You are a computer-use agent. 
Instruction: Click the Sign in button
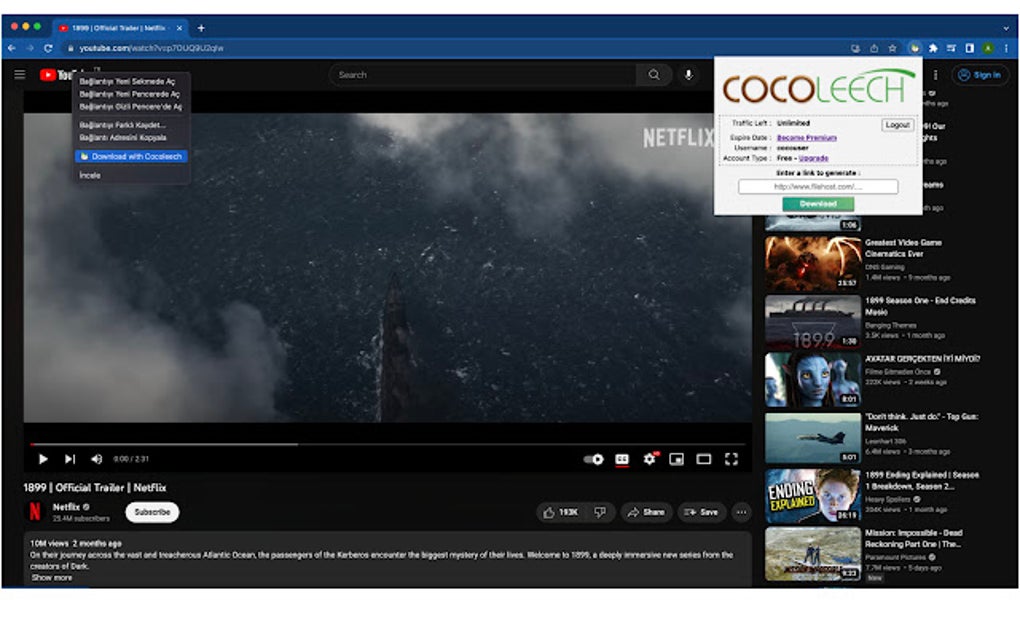pyautogui.click(x=980, y=75)
